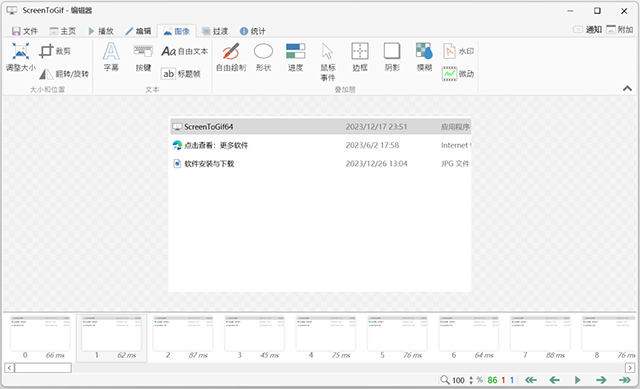Play the animation preview
The width and height of the screenshot is (640, 389).
point(578,380)
